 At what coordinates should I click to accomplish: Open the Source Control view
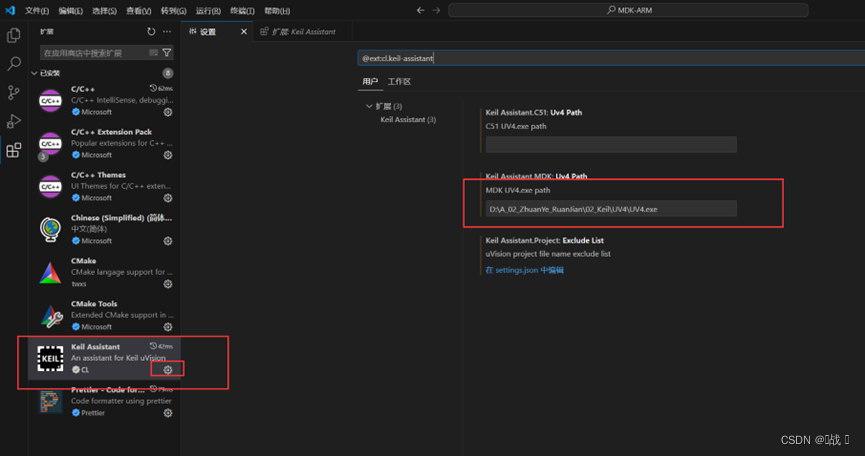click(x=14, y=92)
